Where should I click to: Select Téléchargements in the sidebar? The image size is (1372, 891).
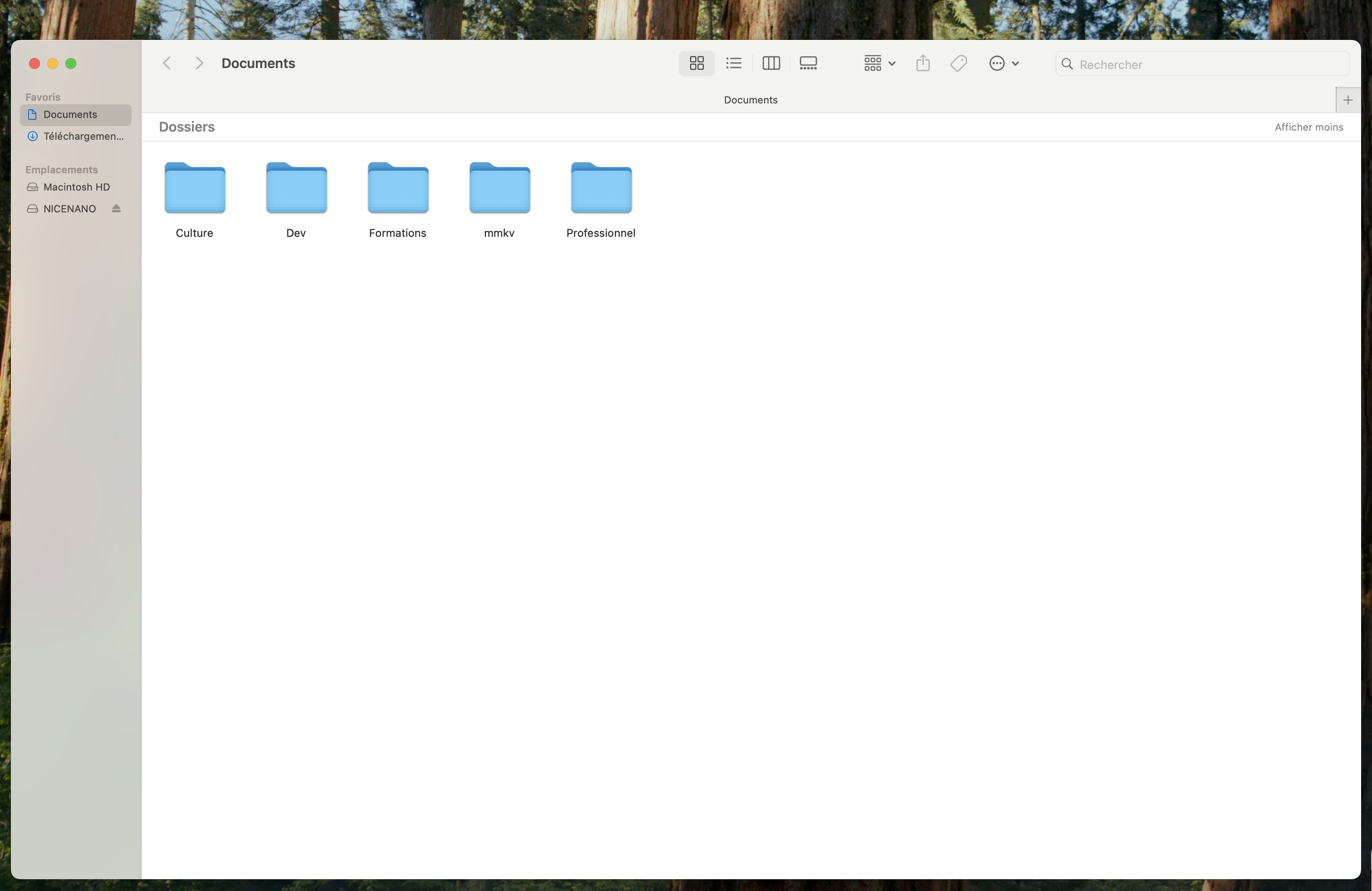(83, 137)
